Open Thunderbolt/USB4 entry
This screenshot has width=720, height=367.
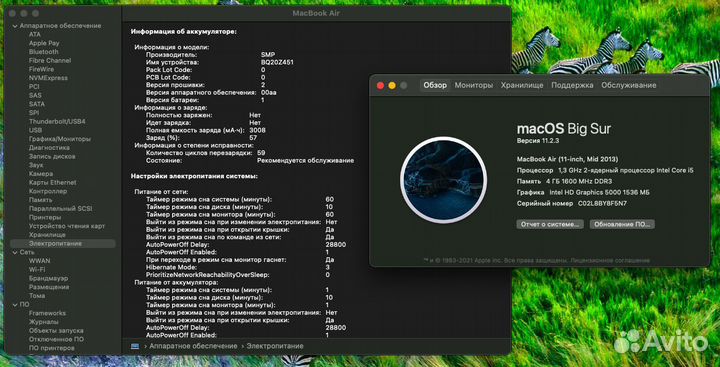pos(57,122)
